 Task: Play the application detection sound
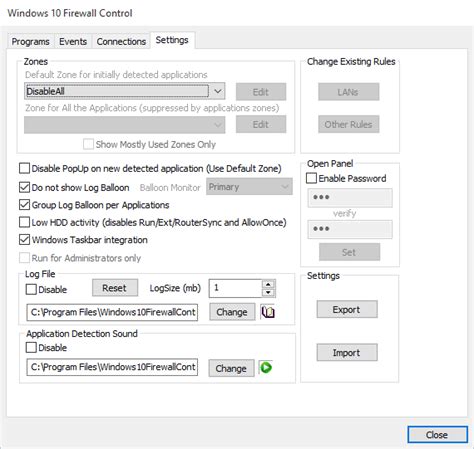pyautogui.click(x=266, y=368)
